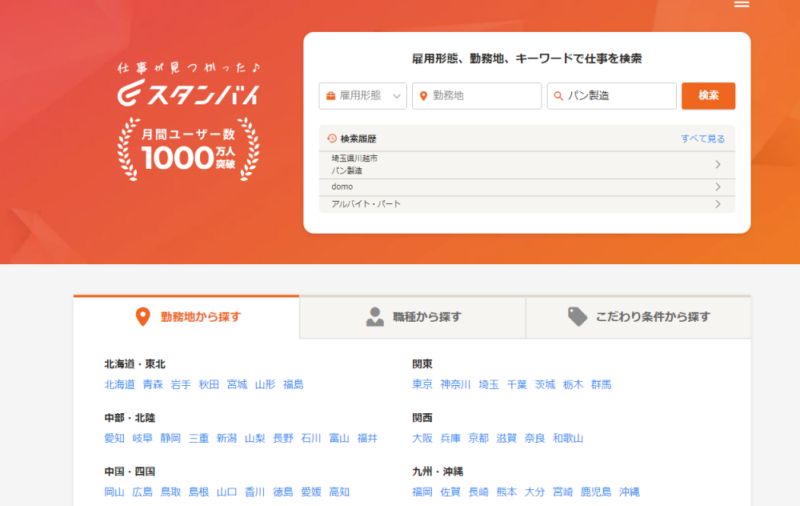The width and height of the screenshot is (800, 506).
Task: Click the person icon on 職種から探す tab
Action: click(x=375, y=317)
